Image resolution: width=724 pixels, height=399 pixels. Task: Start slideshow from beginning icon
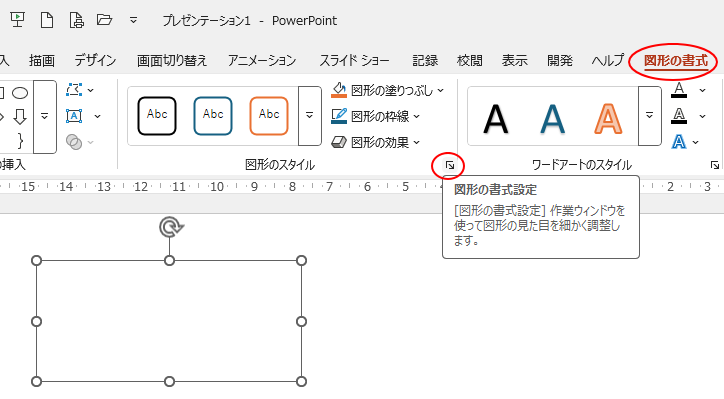(17, 20)
